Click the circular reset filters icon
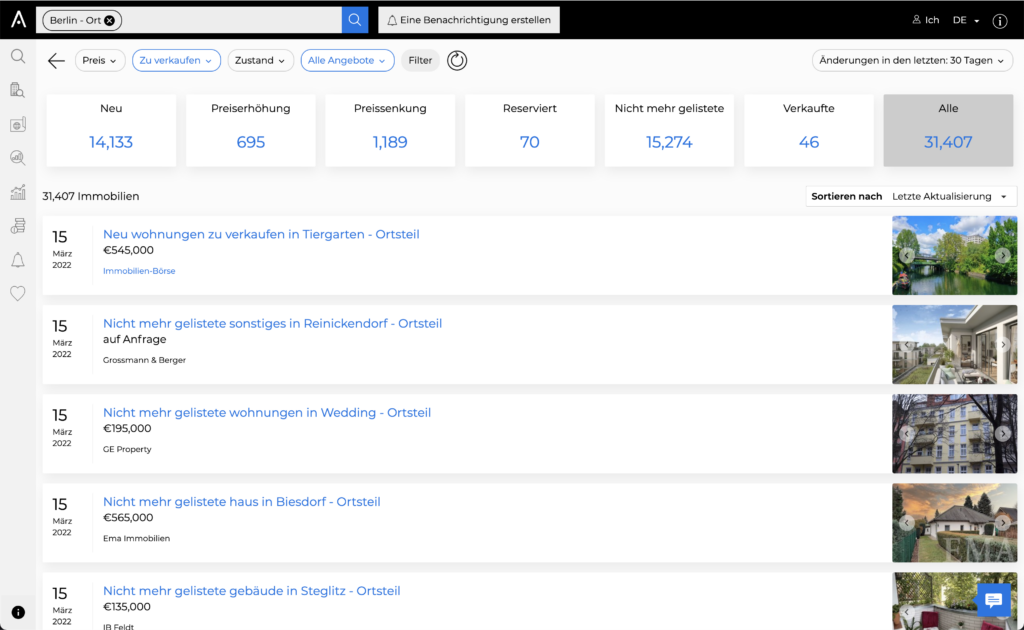Screen dimensions: 1024x630 (457, 61)
